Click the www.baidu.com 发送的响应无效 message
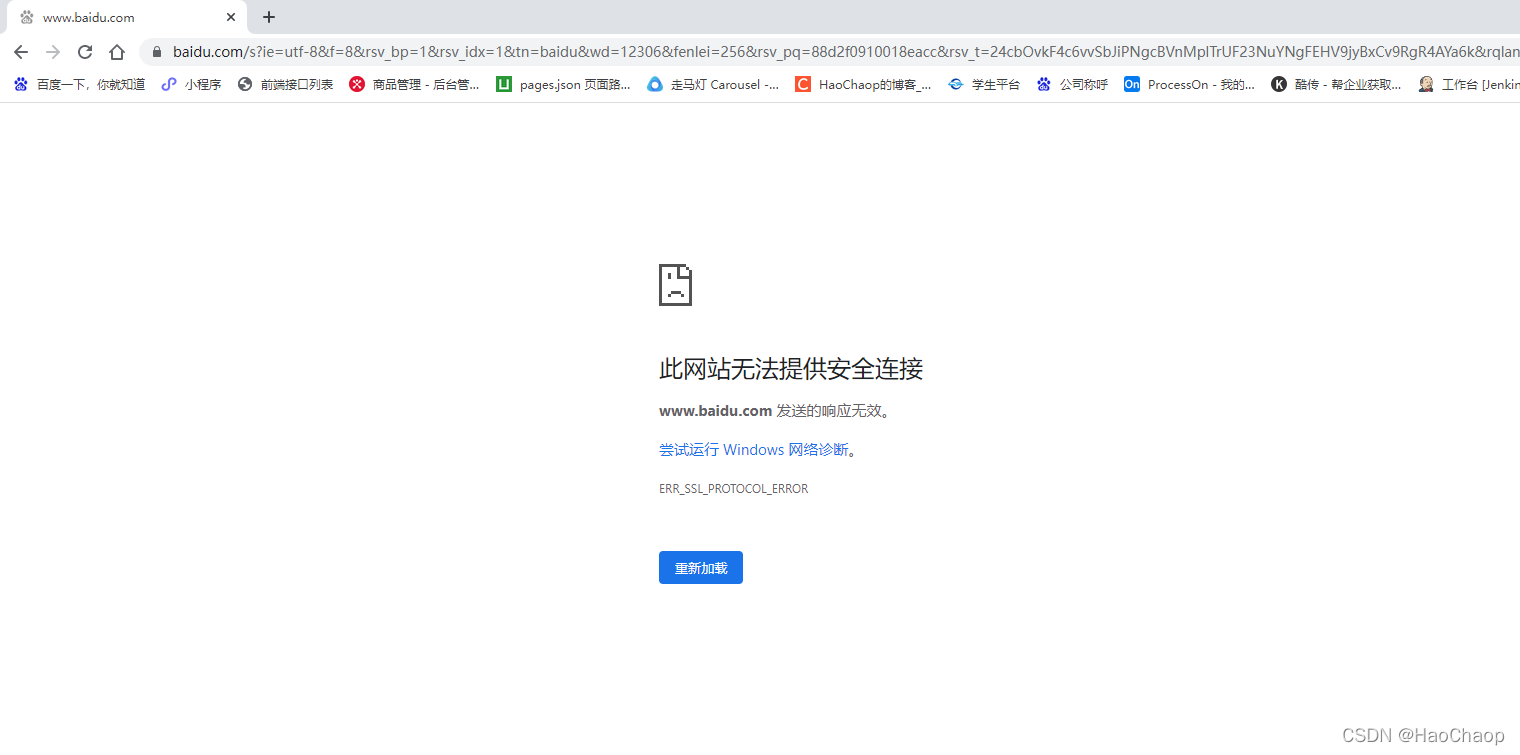Screen dimensions: 1520x755 coord(775,411)
